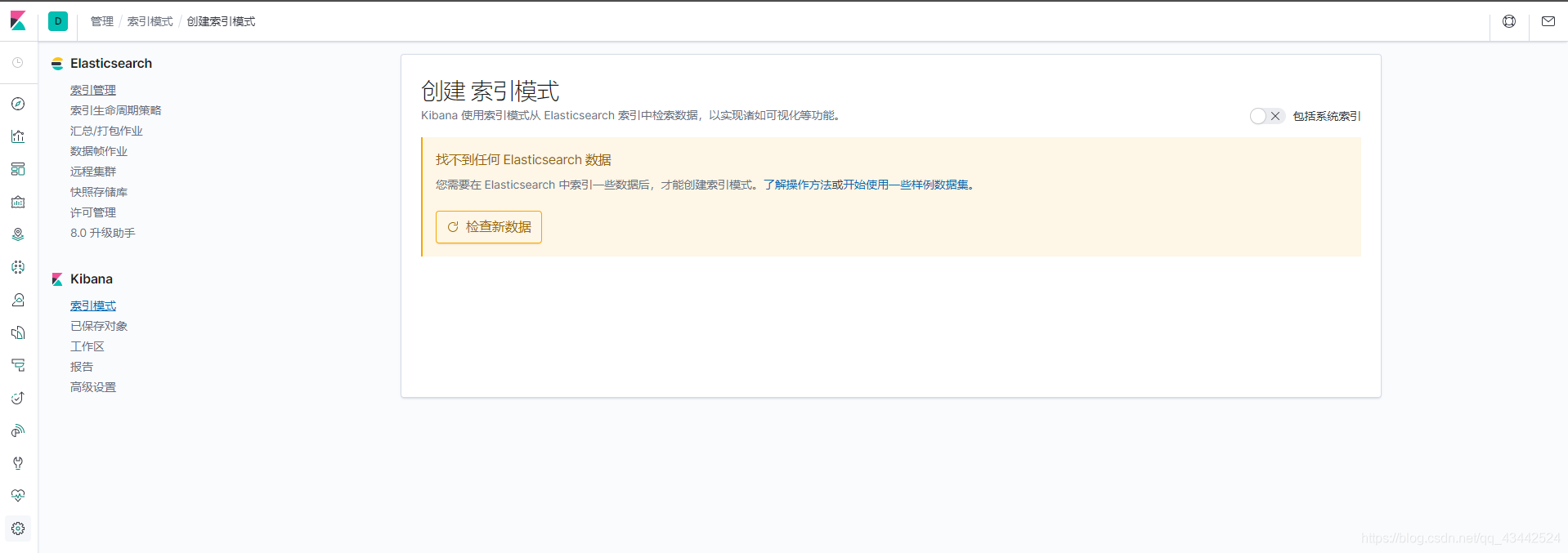Screen dimensions: 1568x553
Task: Click the 创建索引模式 breadcrumb text
Action: pos(221,21)
